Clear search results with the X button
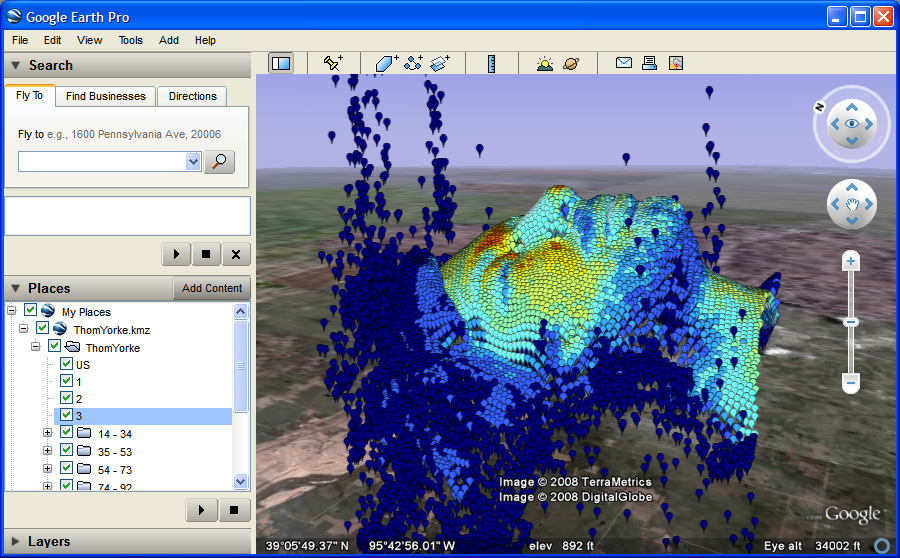This screenshot has height=558, width=900. (236, 254)
